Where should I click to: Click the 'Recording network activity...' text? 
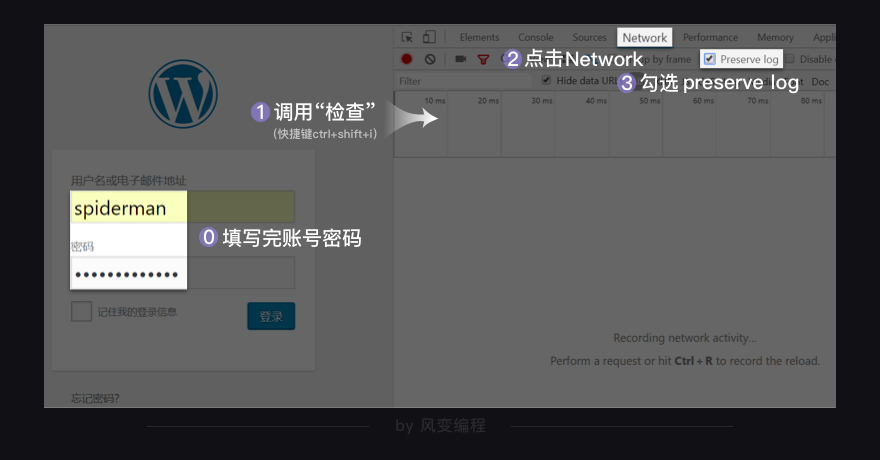pyautogui.click(x=685, y=338)
